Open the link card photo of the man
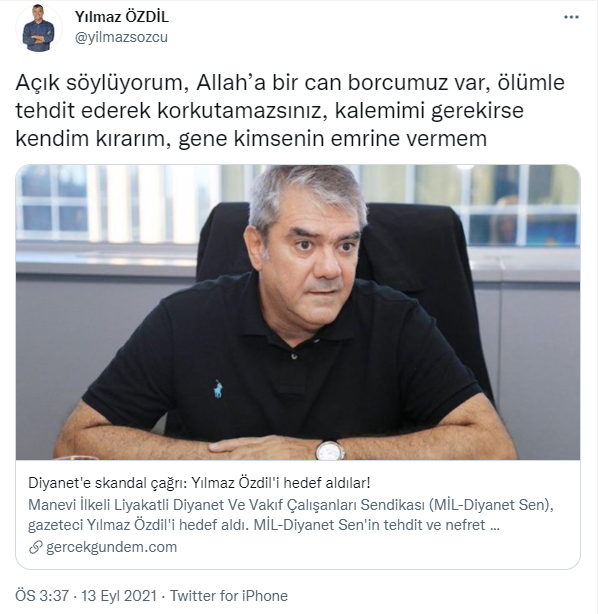 298,312
